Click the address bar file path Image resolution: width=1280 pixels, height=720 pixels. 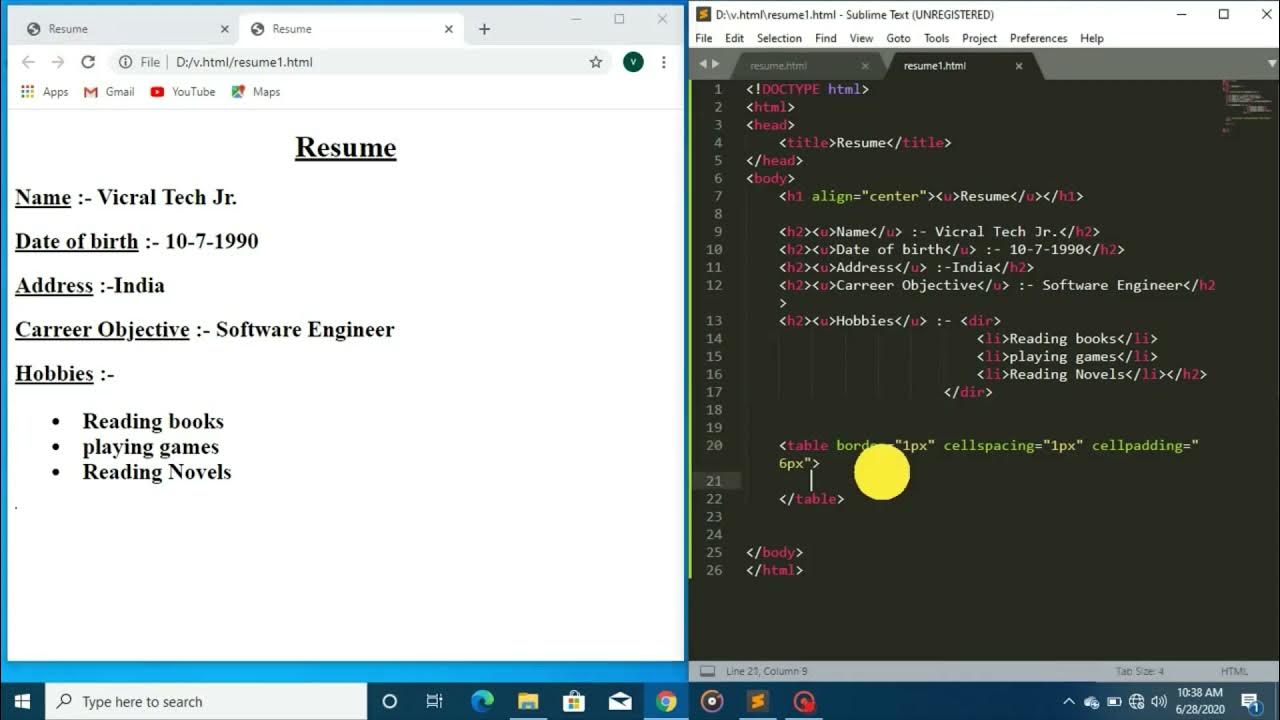pyautogui.click(x=244, y=62)
